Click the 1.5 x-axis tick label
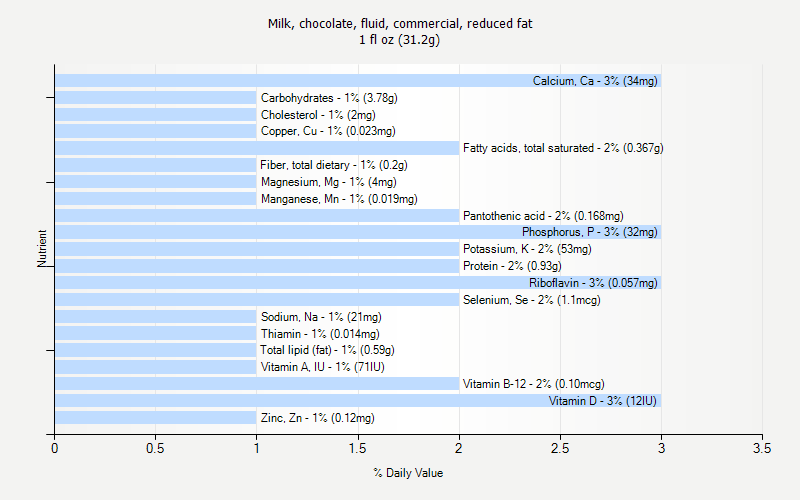The image size is (800, 500). click(x=358, y=448)
